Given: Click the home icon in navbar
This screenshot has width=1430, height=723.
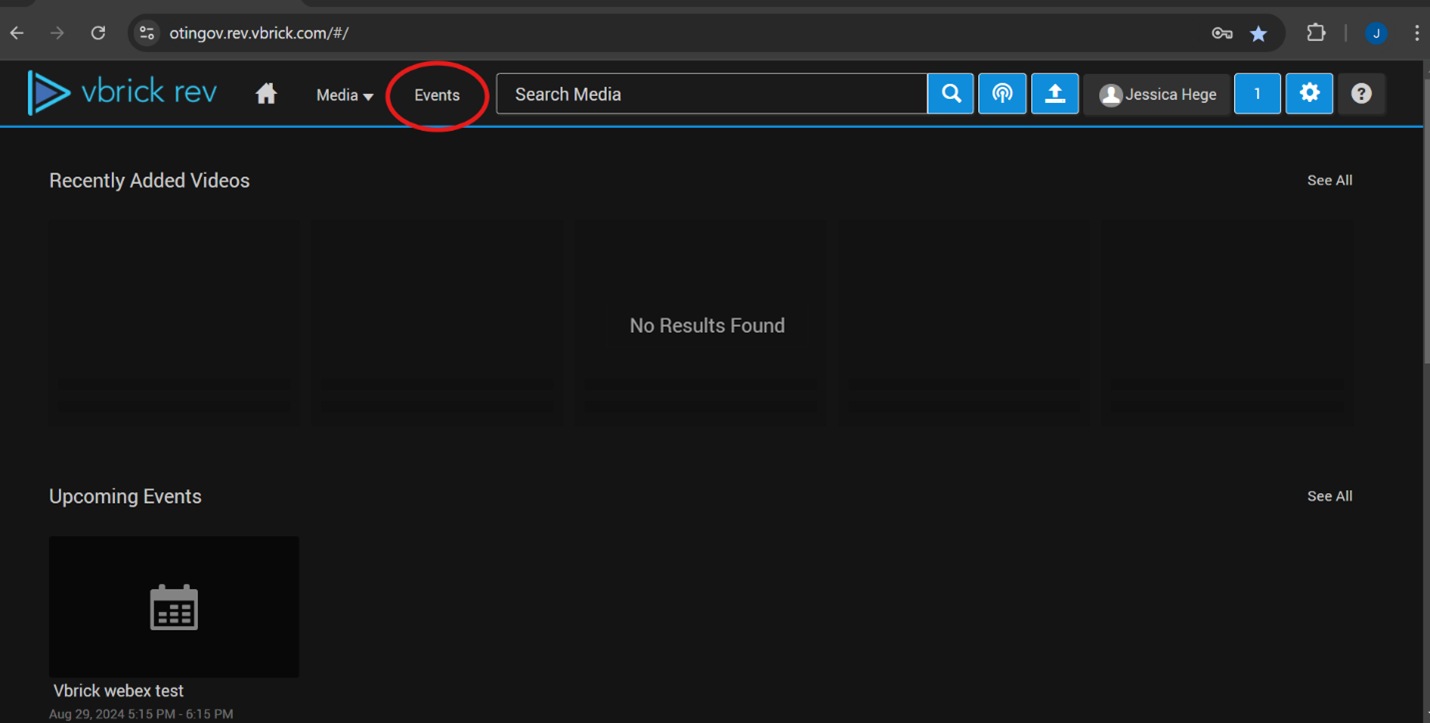Looking at the screenshot, I should (266, 94).
